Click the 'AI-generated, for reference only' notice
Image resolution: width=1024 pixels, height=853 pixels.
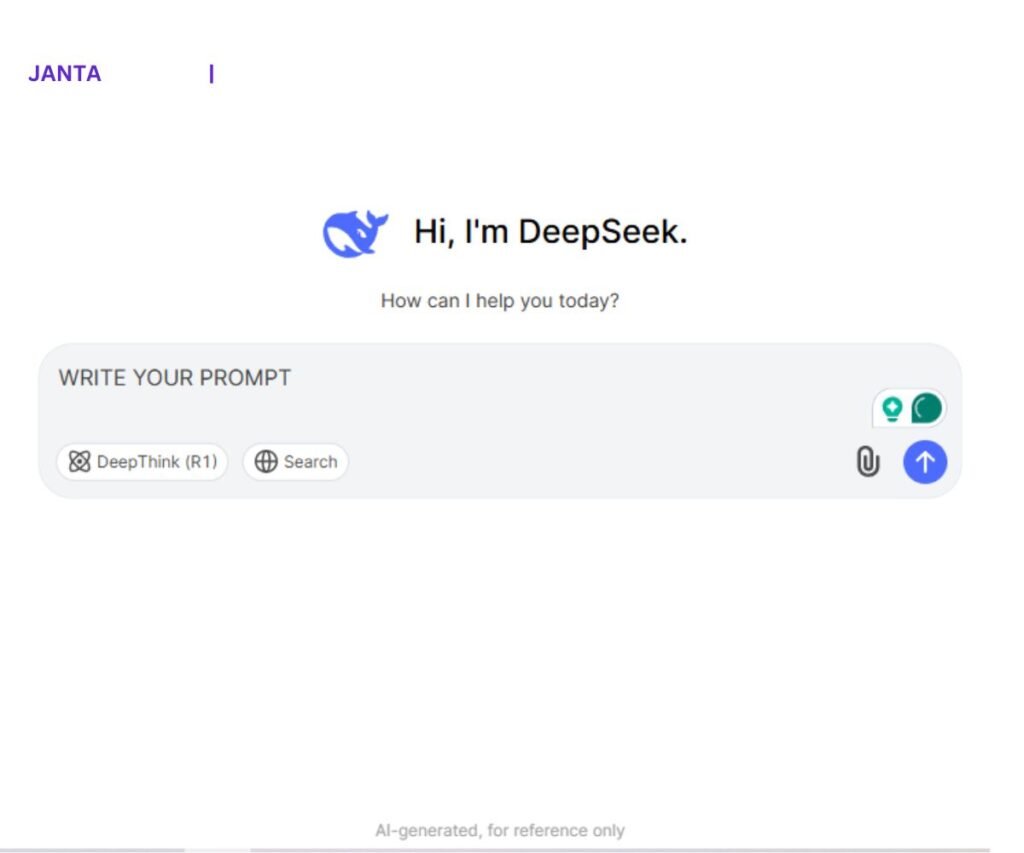[500, 830]
